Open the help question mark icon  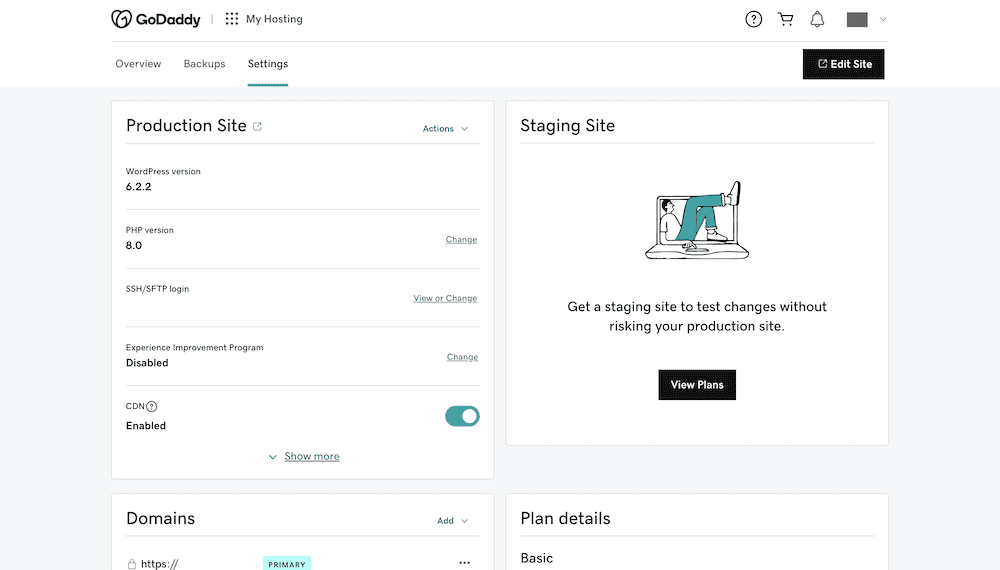click(x=754, y=19)
